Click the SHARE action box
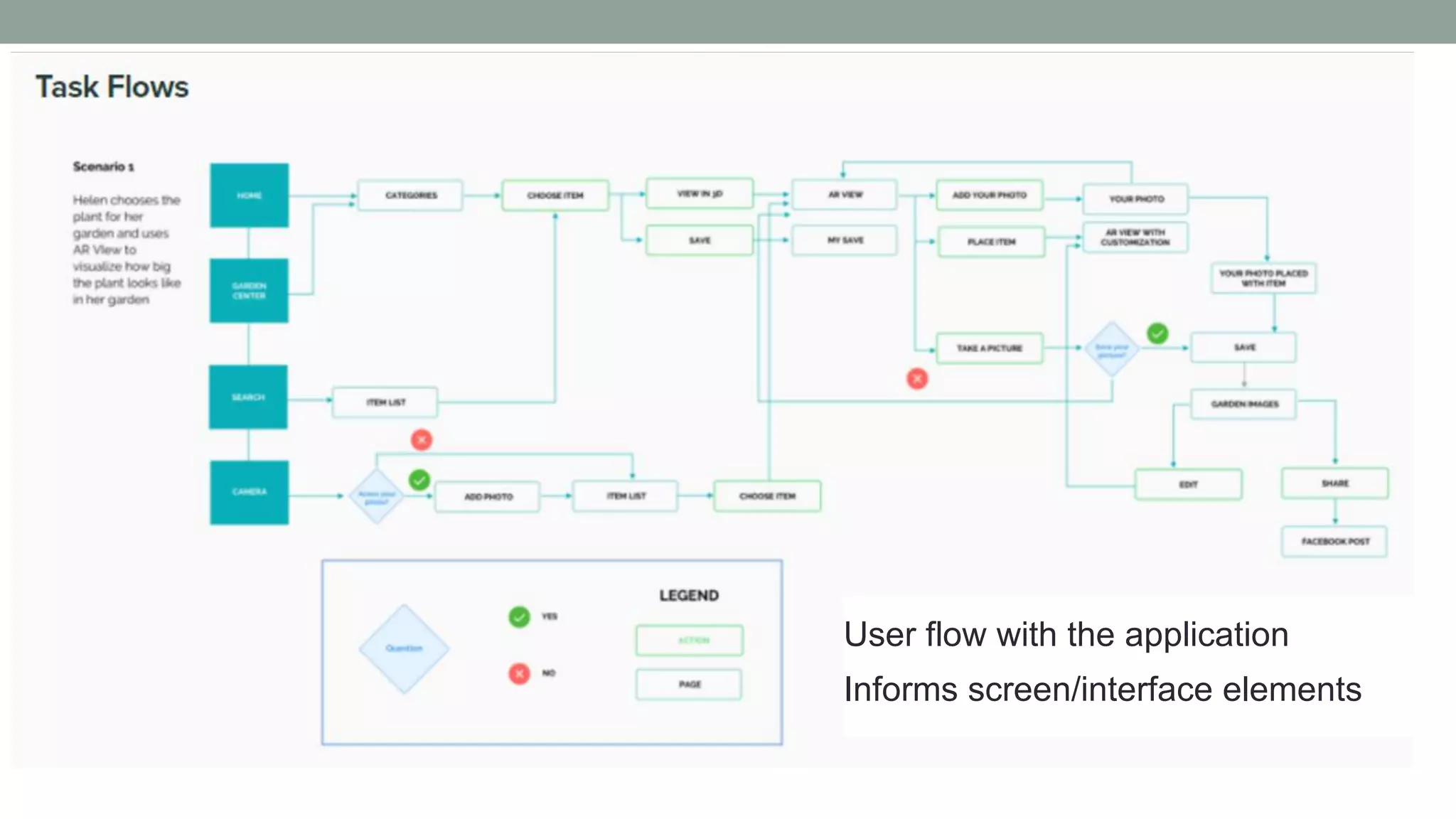The height and width of the screenshot is (819, 1456). coord(1334,483)
